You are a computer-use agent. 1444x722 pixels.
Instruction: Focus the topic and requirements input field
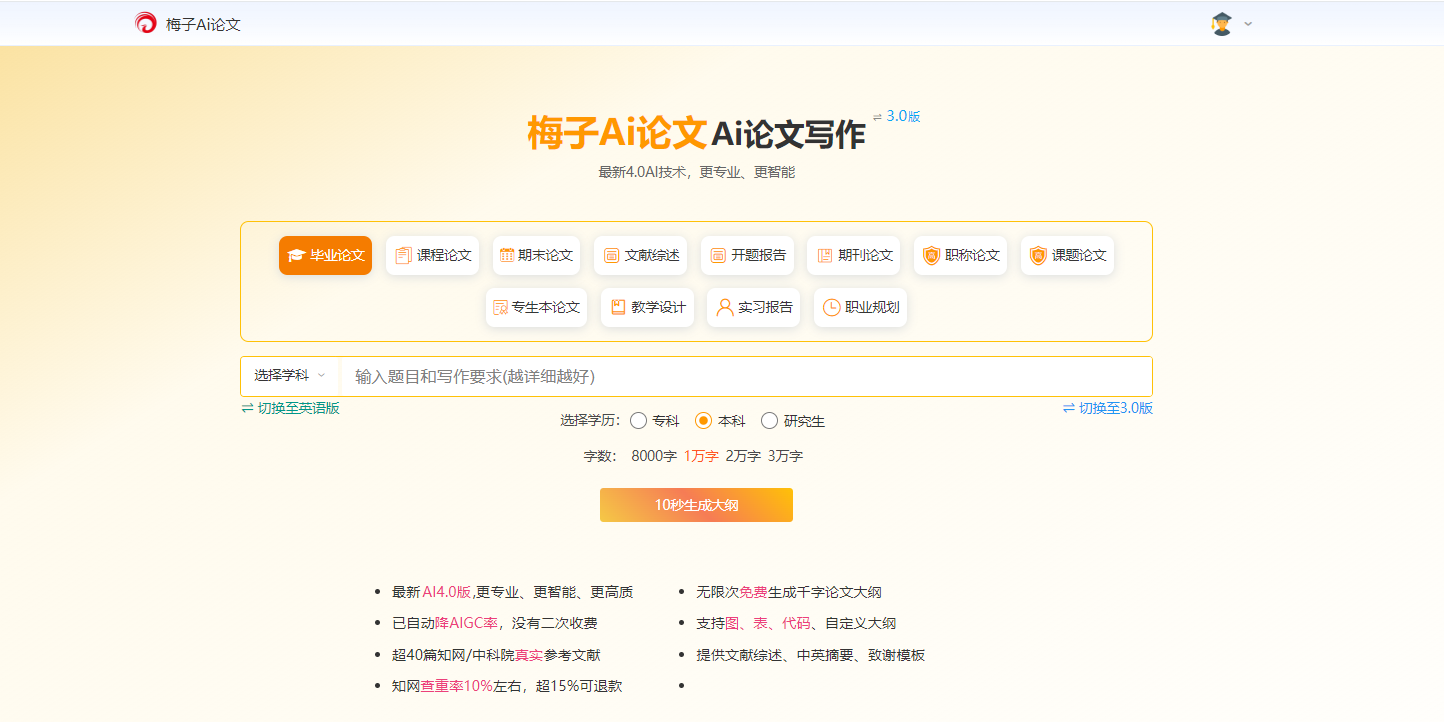tap(745, 377)
